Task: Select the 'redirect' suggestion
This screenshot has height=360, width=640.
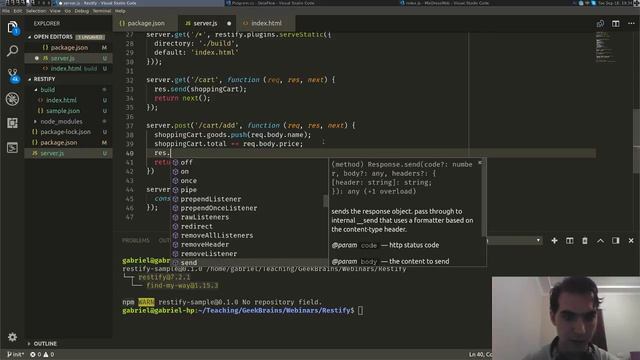Action: tap(249, 227)
